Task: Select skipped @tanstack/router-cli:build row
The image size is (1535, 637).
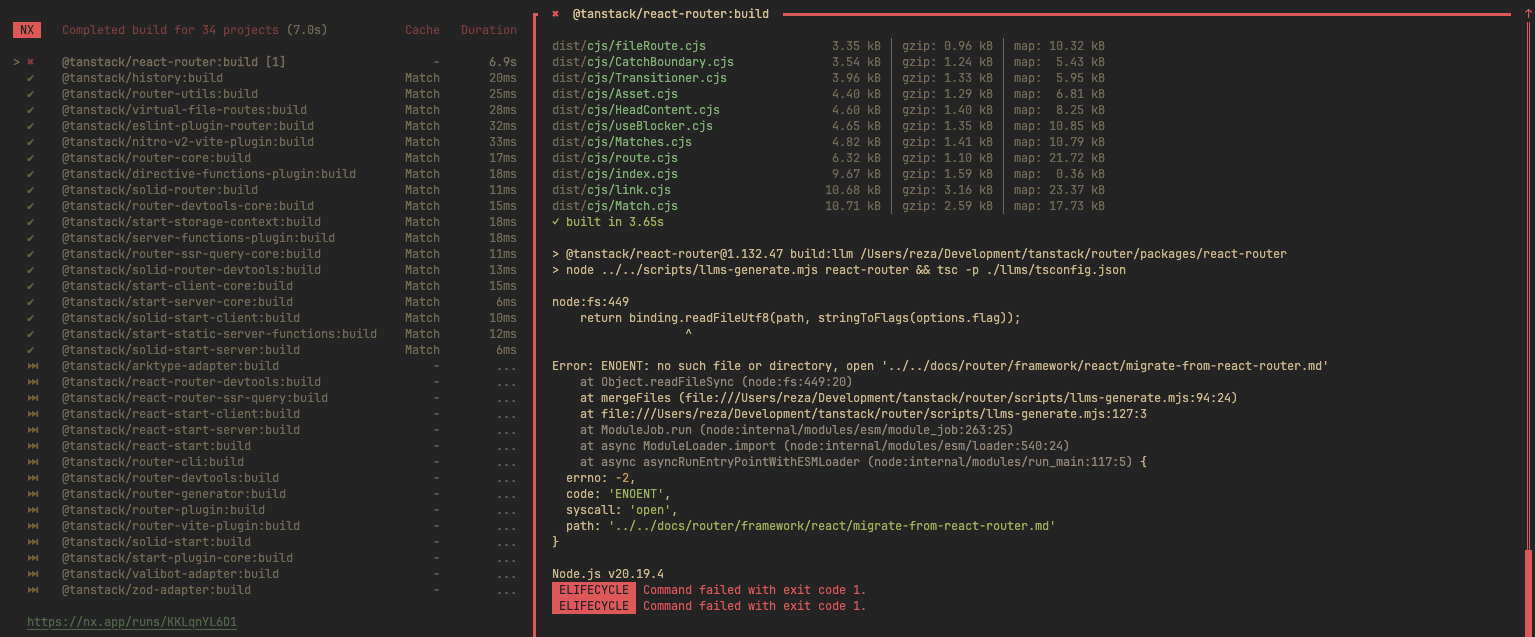Action: click(x=265, y=462)
